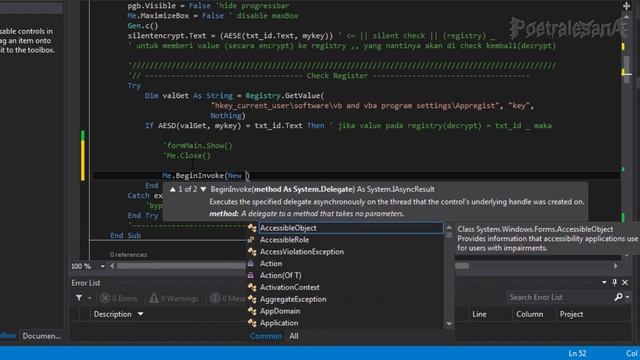Open the 100 % zoom dropdown
Screen dimensions: 640x360
[102, 266]
